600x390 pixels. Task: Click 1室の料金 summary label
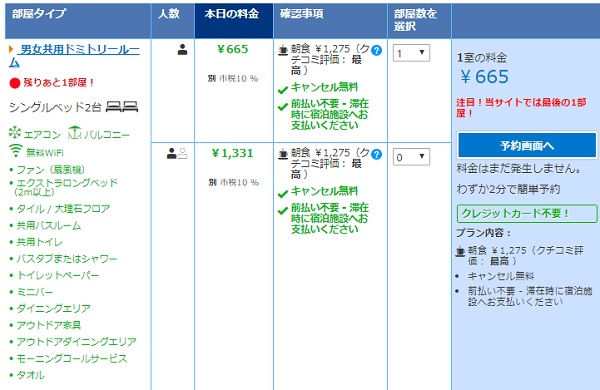pyautogui.click(x=482, y=58)
